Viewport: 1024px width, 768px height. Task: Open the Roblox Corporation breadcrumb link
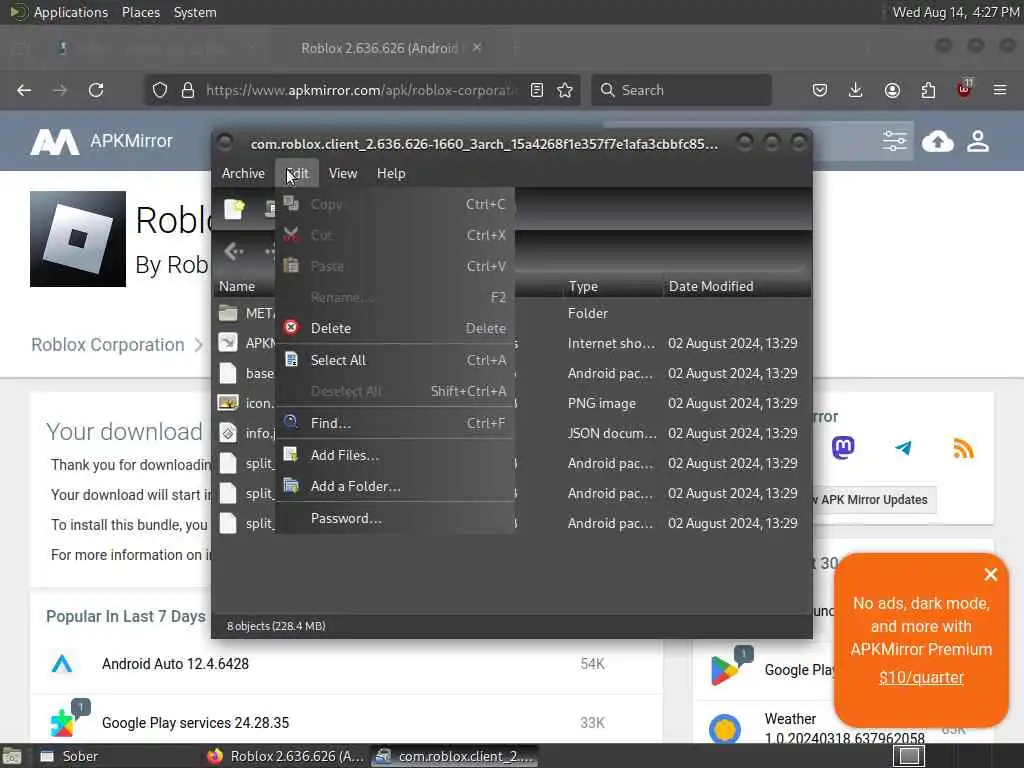(x=108, y=345)
